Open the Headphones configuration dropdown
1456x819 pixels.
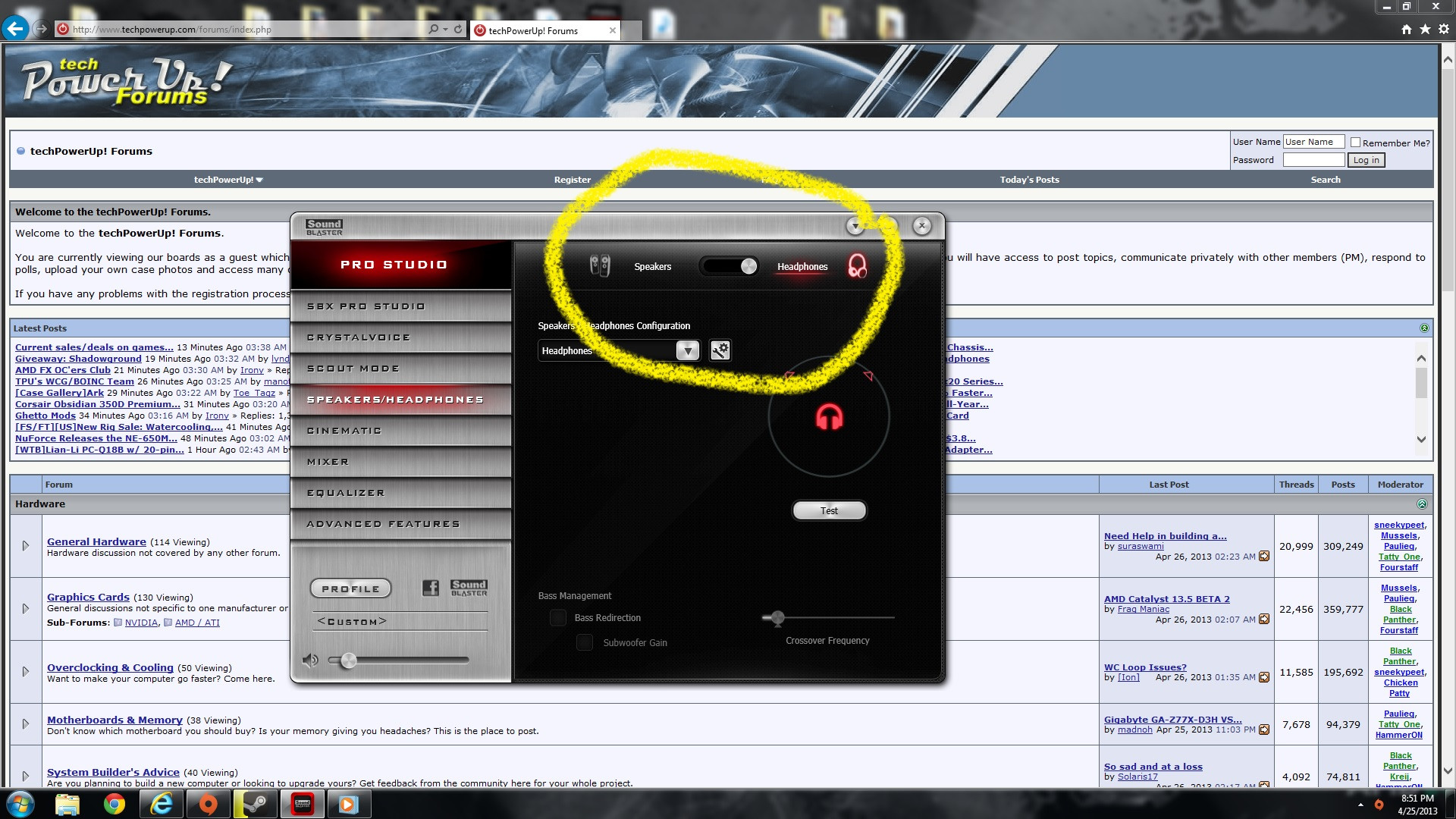point(687,350)
